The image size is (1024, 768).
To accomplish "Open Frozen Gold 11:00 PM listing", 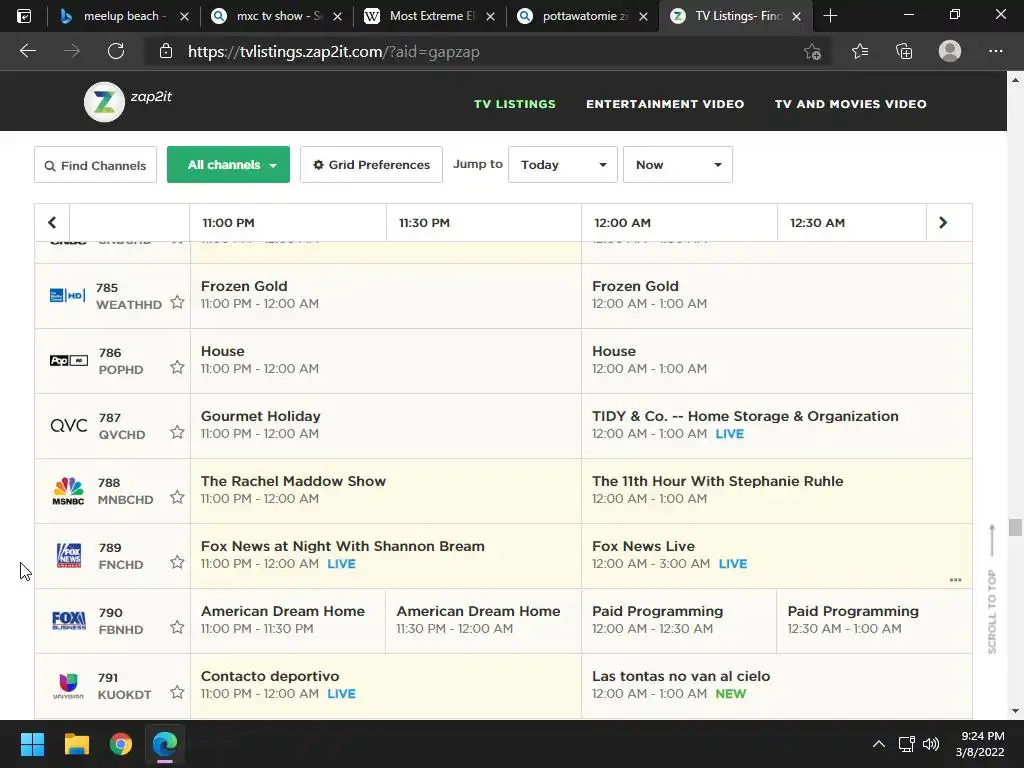I will click(386, 296).
